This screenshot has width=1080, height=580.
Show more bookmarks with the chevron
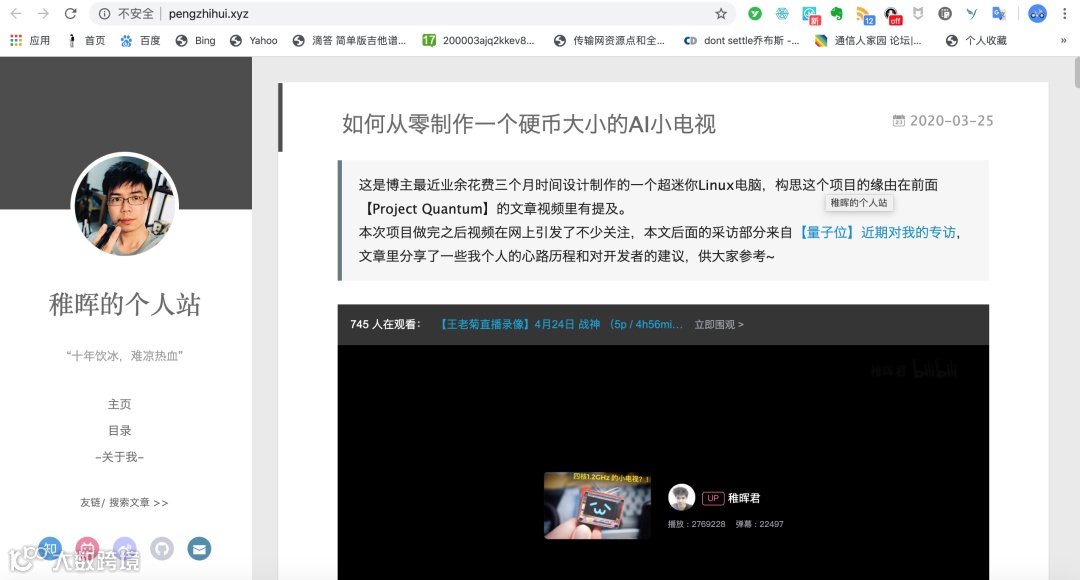point(1063,41)
